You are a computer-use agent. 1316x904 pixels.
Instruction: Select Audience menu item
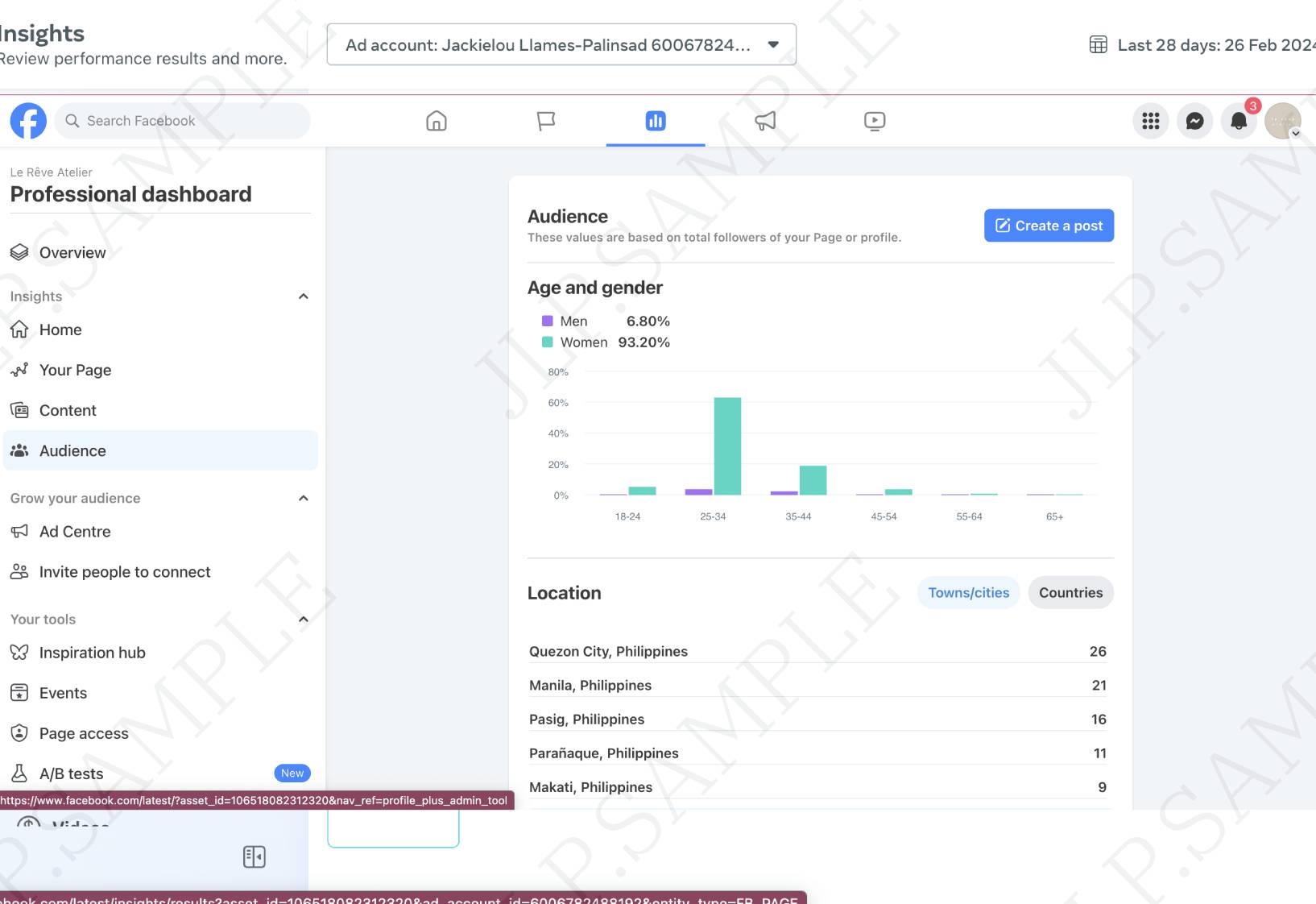click(x=160, y=450)
